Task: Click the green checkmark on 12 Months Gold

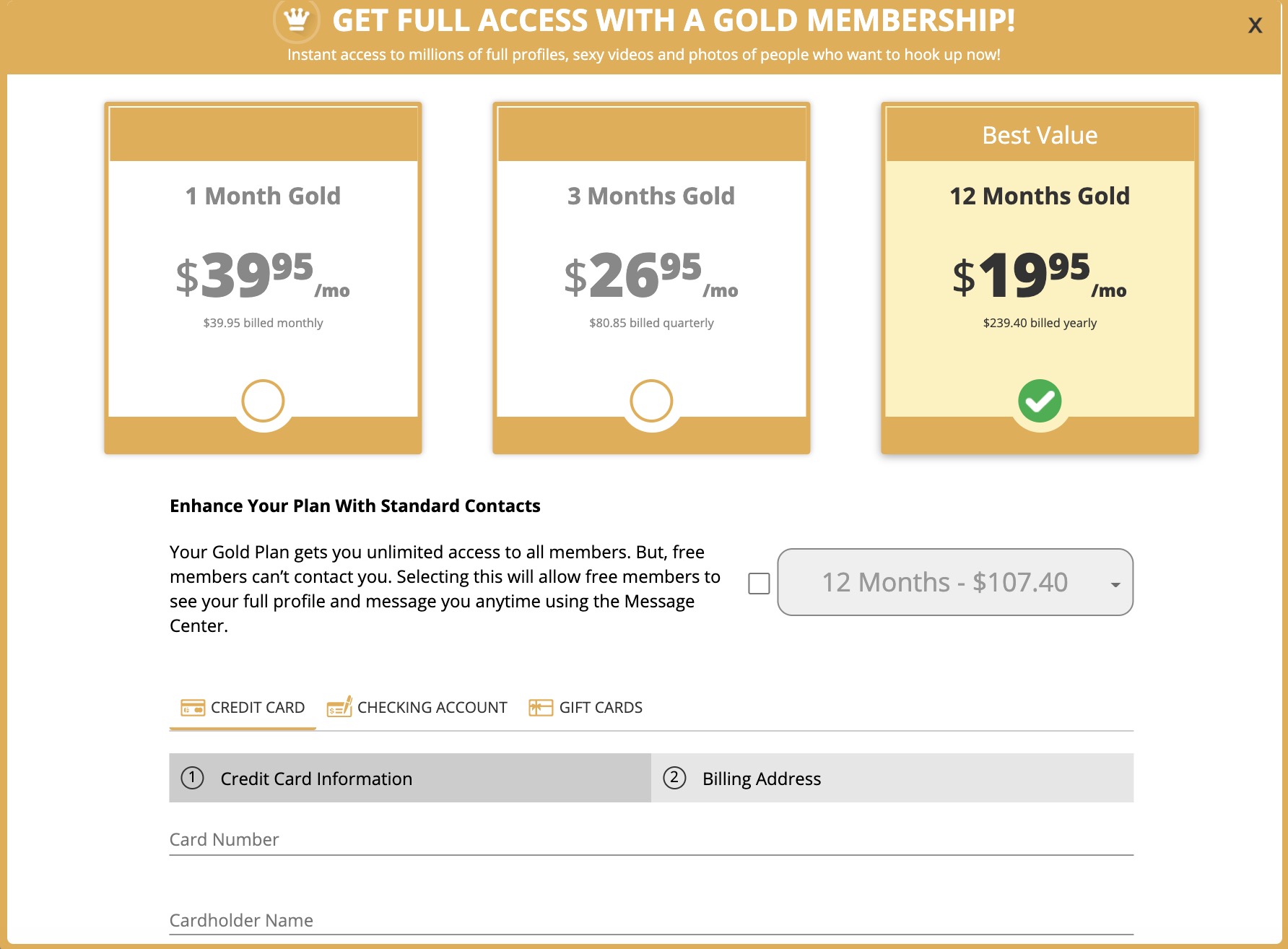Action: coord(1040,401)
